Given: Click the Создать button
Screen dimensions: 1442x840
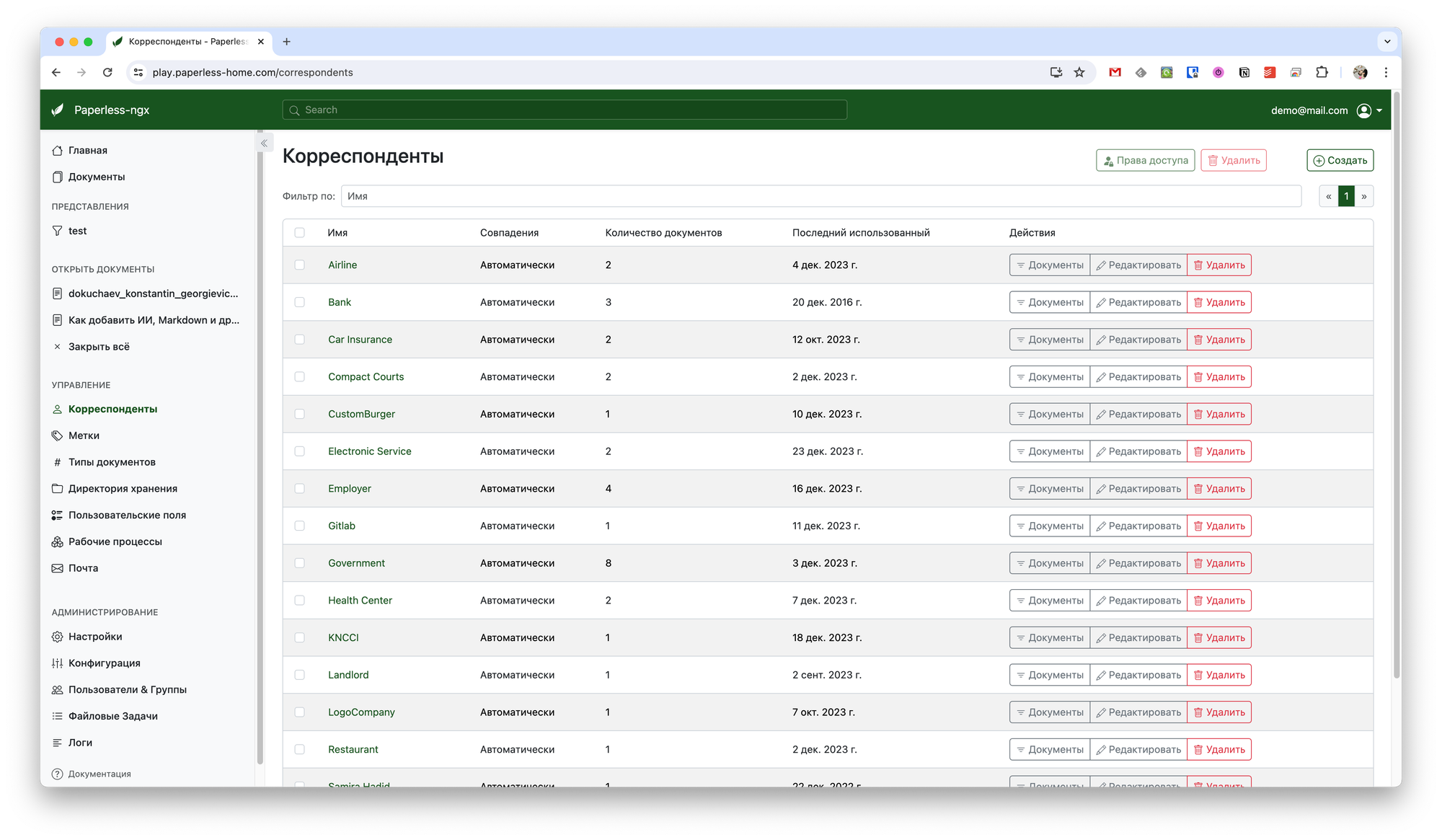Looking at the screenshot, I should tap(1340, 160).
